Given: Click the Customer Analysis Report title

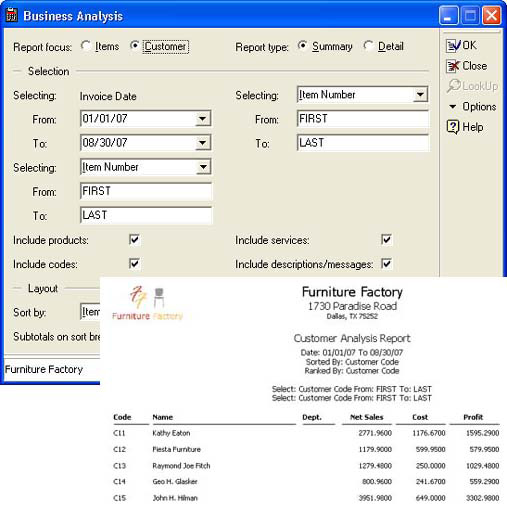Looking at the screenshot, I should tap(352, 338).
